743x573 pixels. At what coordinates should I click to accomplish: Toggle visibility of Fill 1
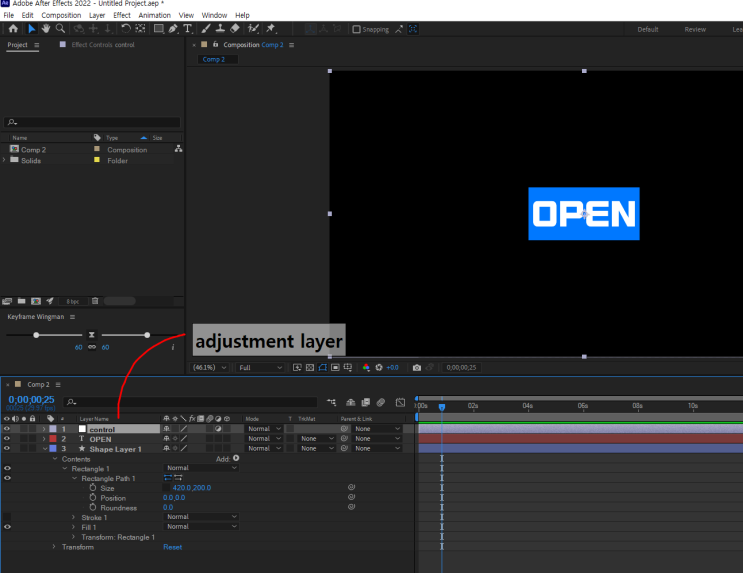7,526
